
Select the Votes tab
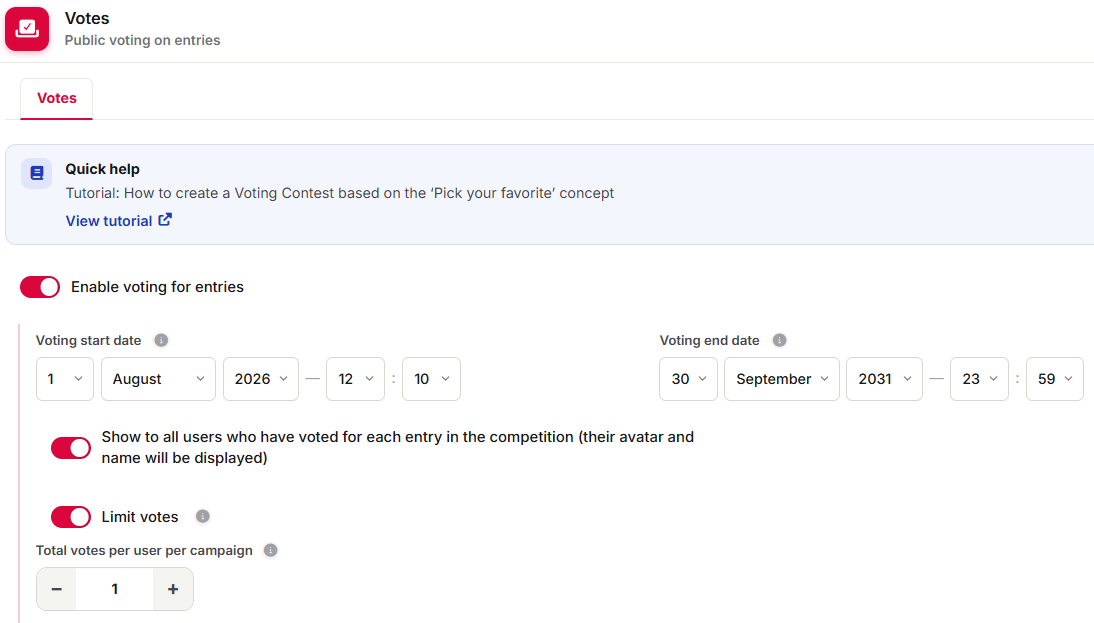click(x=57, y=98)
